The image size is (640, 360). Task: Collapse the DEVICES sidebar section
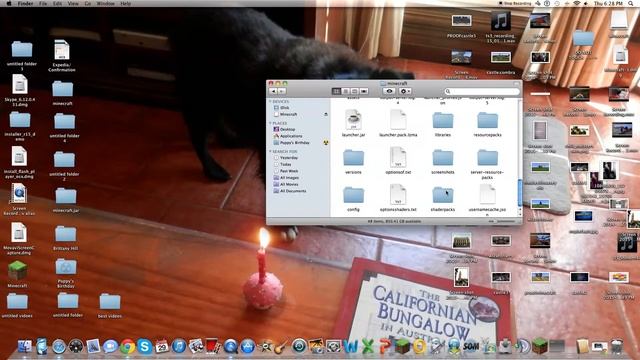(270, 101)
